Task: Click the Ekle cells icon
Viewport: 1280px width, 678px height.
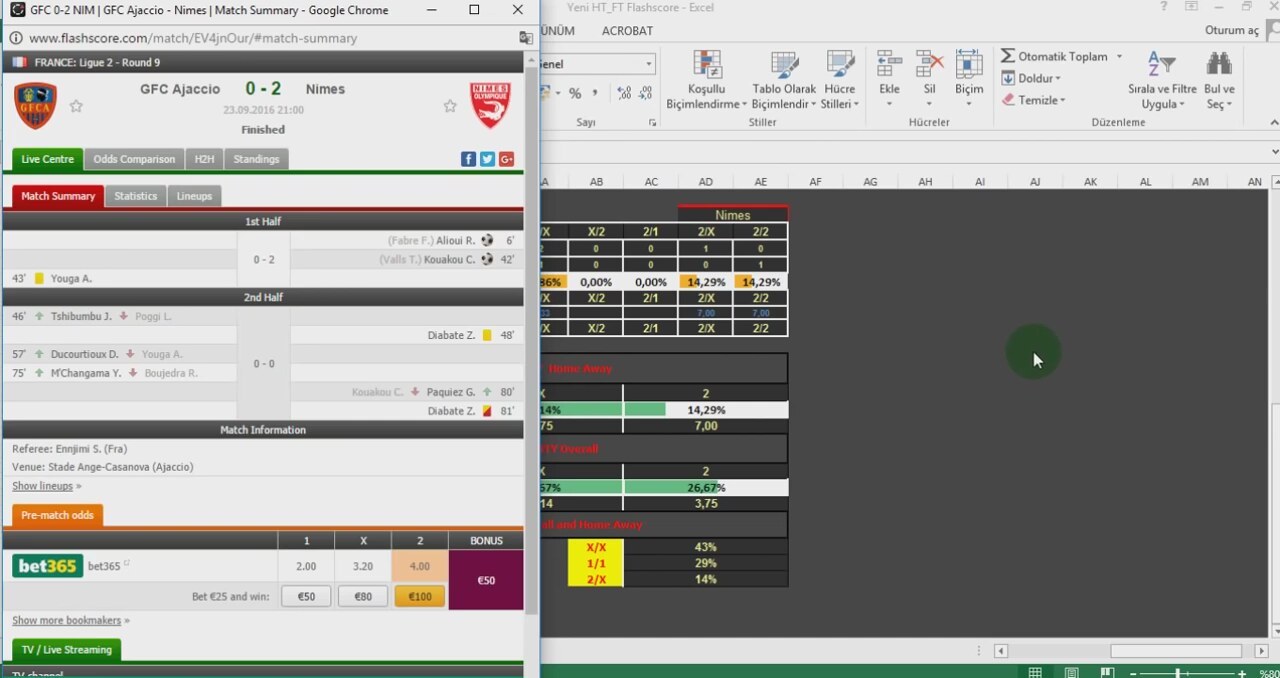Action: (x=889, y=65)
